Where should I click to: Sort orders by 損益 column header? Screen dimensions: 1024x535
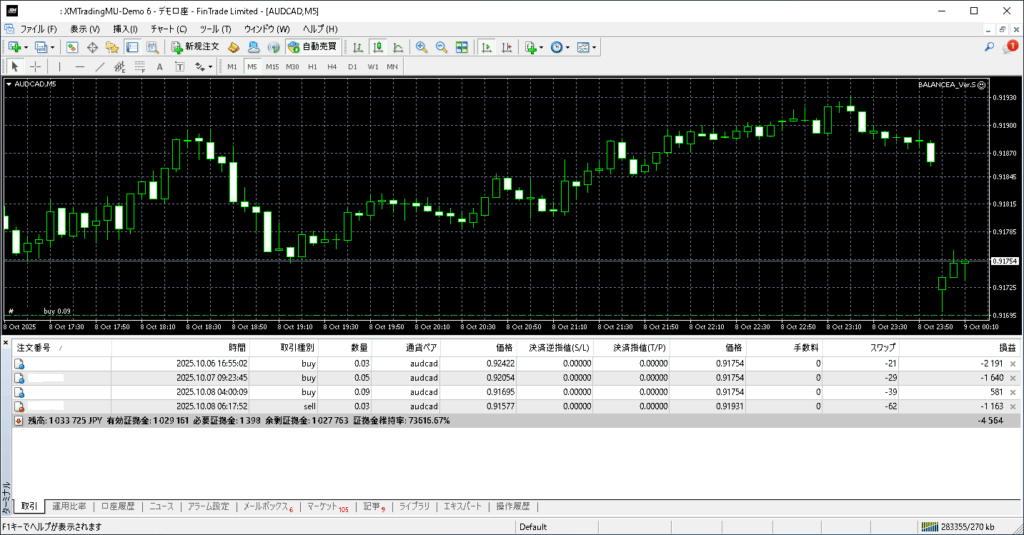point(1007,347)
